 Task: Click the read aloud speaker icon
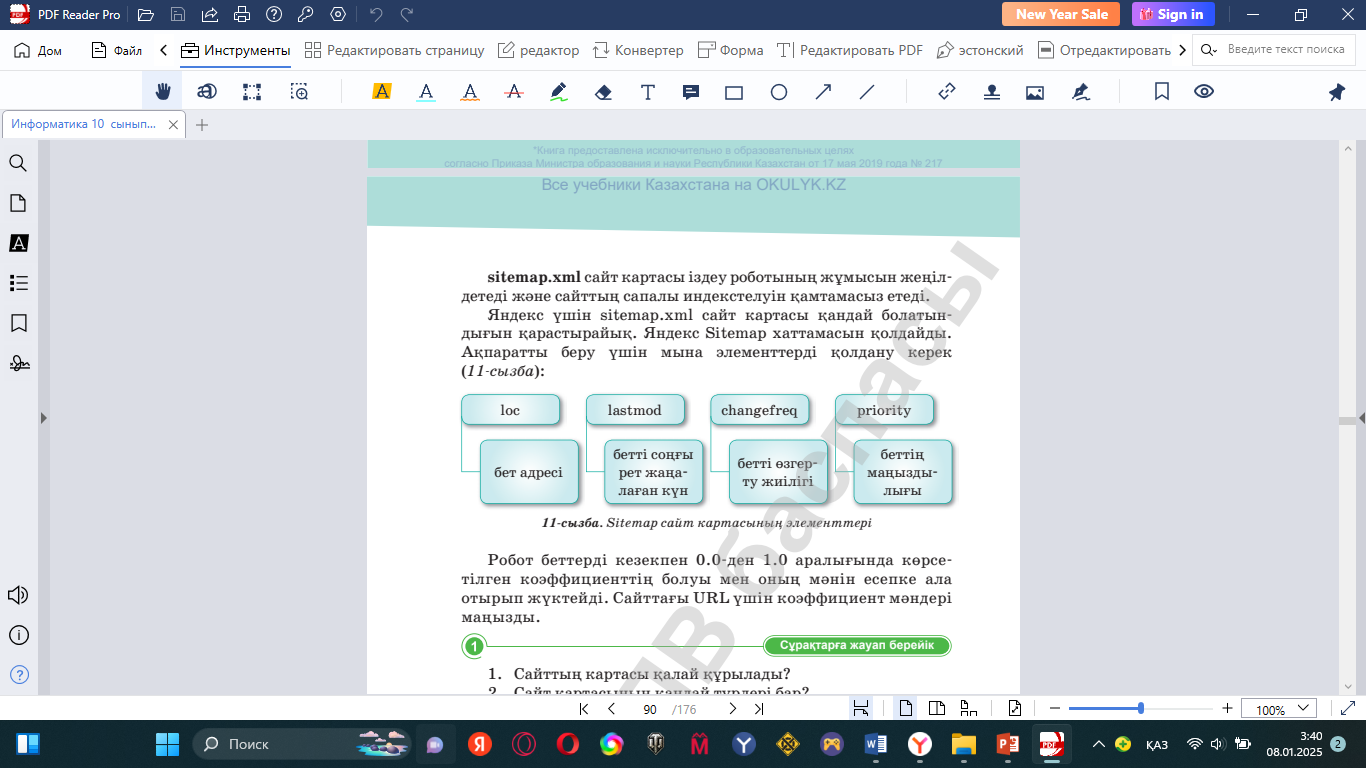coord(18,595)
